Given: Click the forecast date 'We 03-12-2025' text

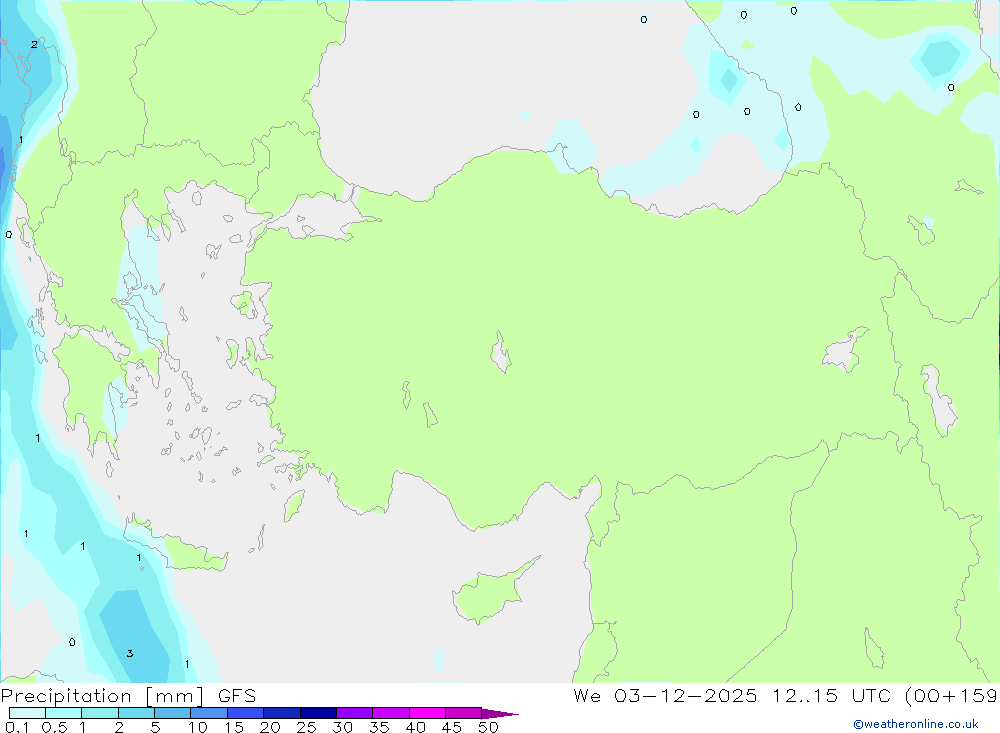Looking at the screenshot, I should click(665, 696).
